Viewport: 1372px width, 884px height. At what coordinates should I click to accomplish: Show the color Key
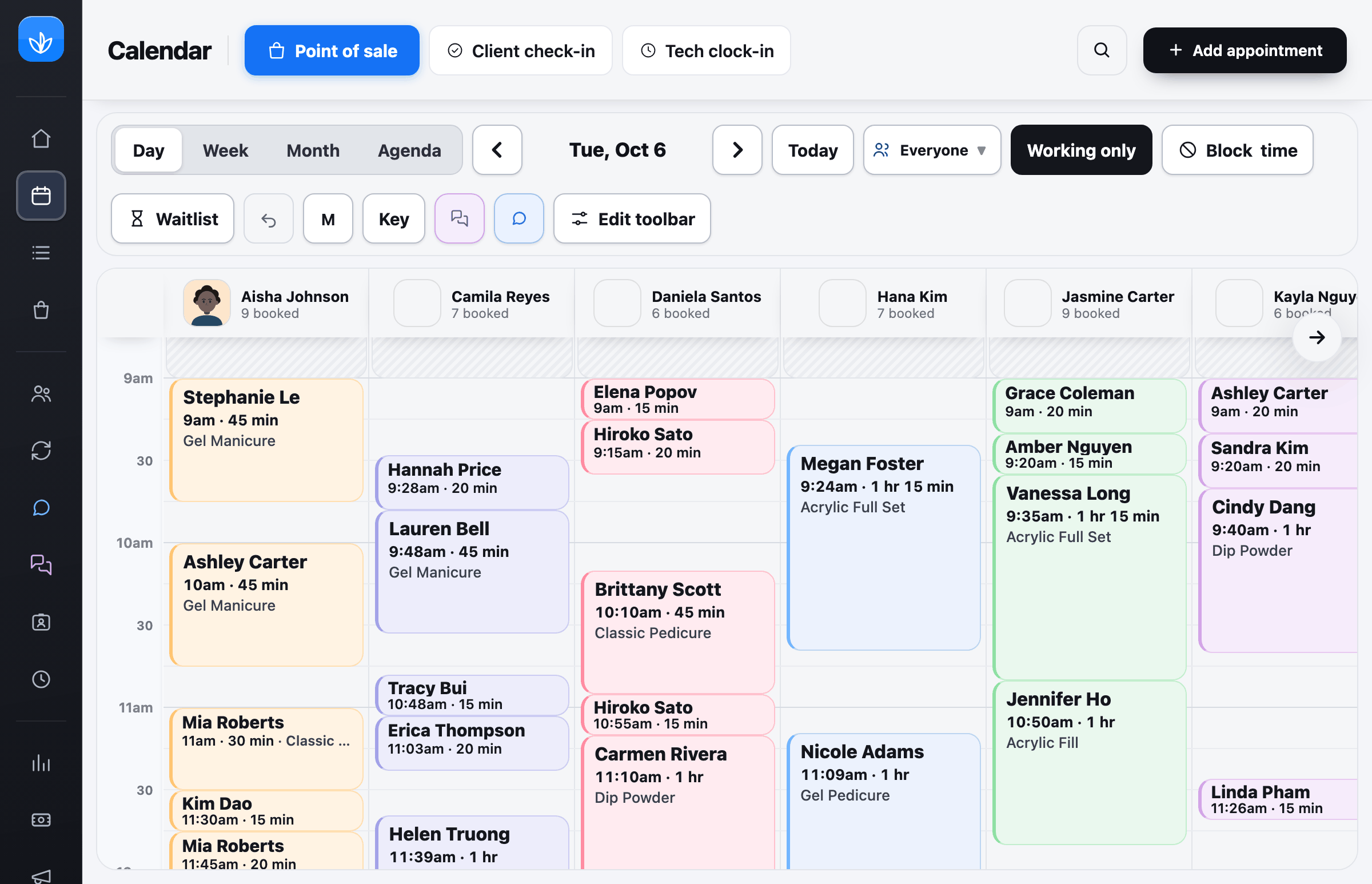(x=394, y=218)
